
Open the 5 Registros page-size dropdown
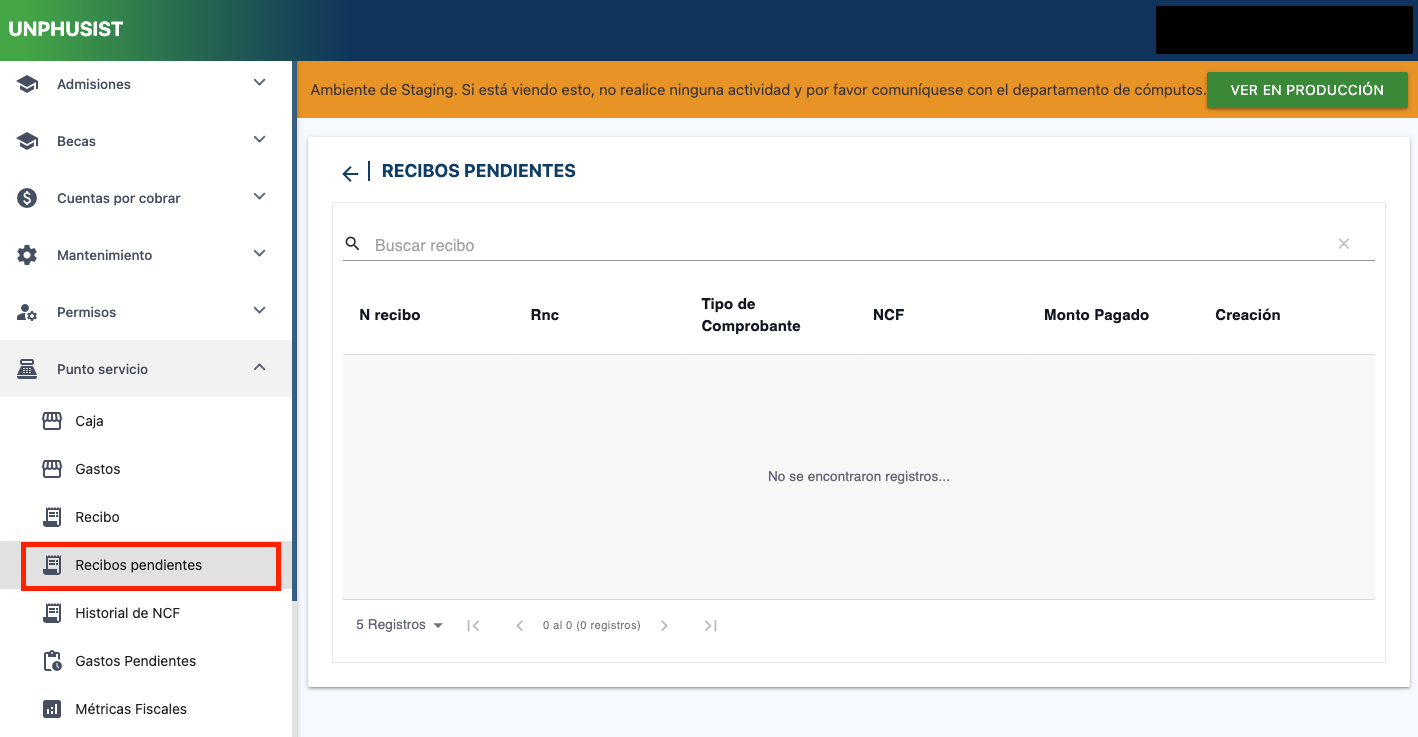coord(399,625)
